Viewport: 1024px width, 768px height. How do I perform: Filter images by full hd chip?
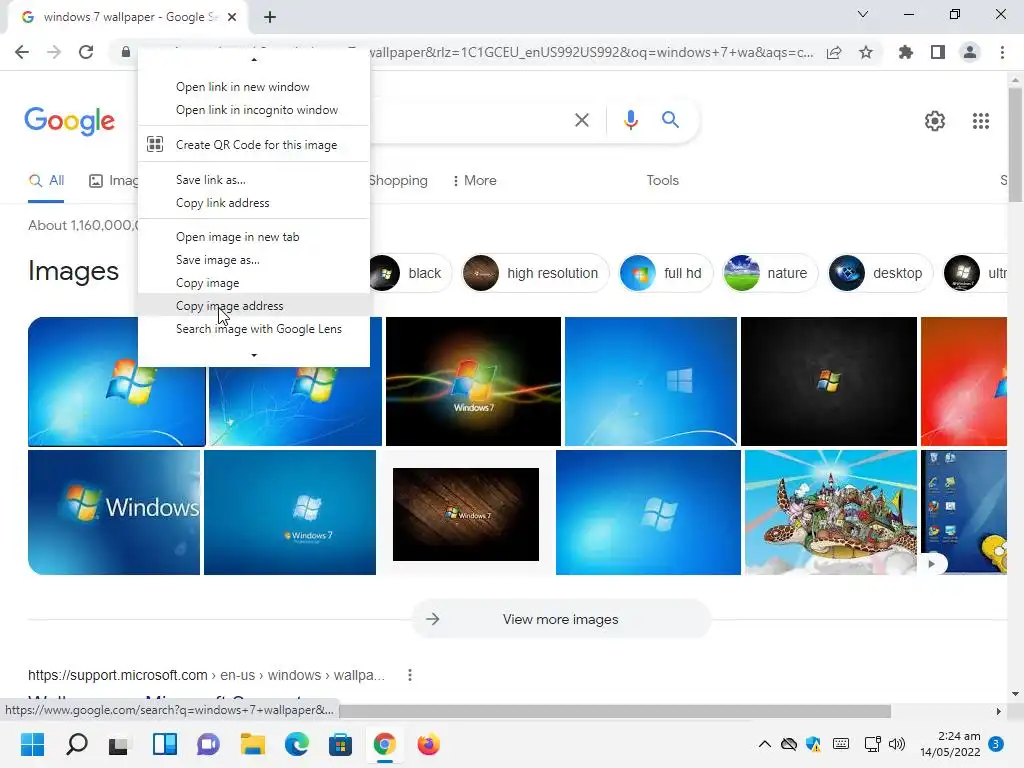coord(665,273)
